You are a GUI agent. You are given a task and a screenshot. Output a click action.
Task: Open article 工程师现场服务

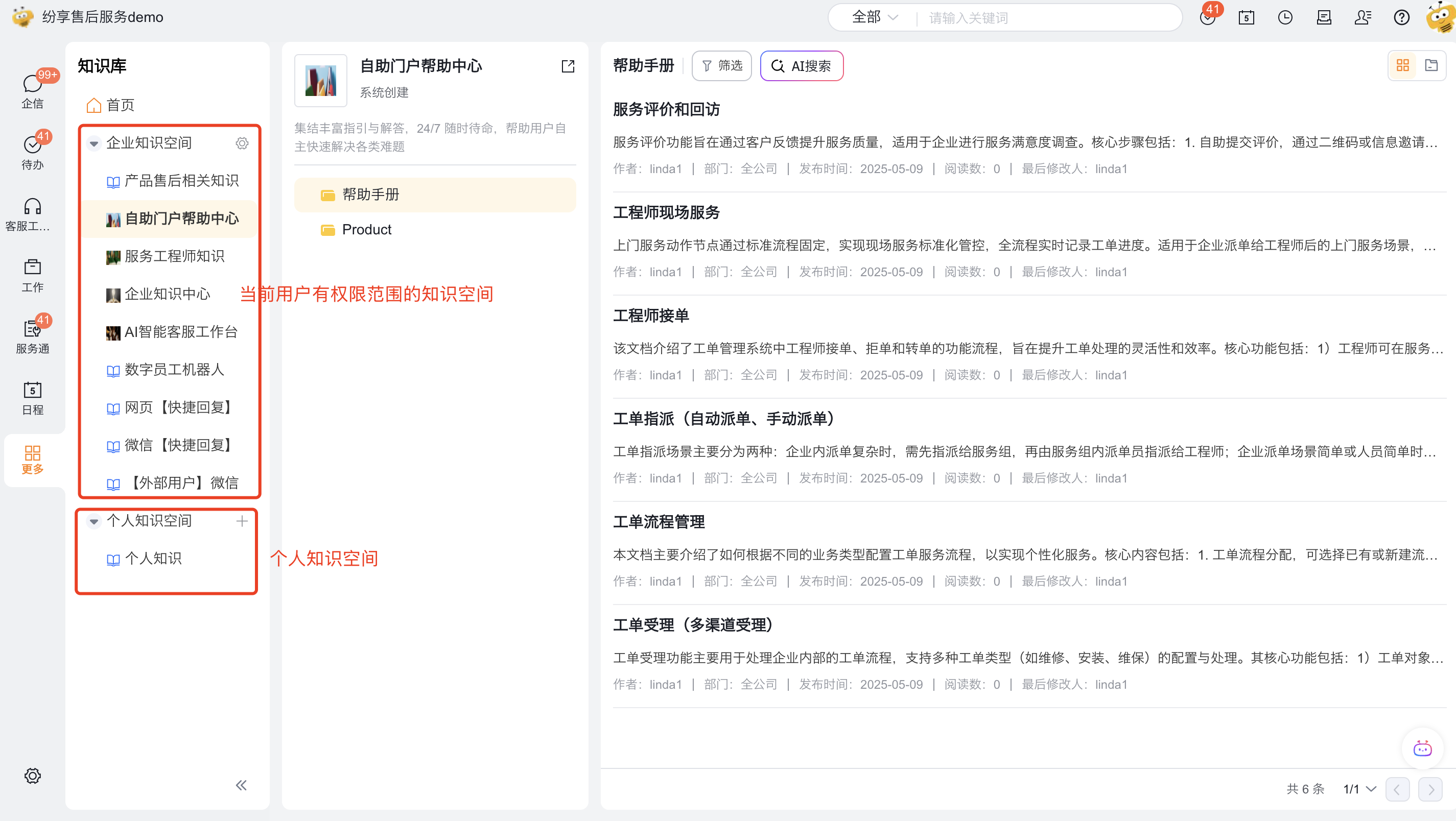(666, 213)
